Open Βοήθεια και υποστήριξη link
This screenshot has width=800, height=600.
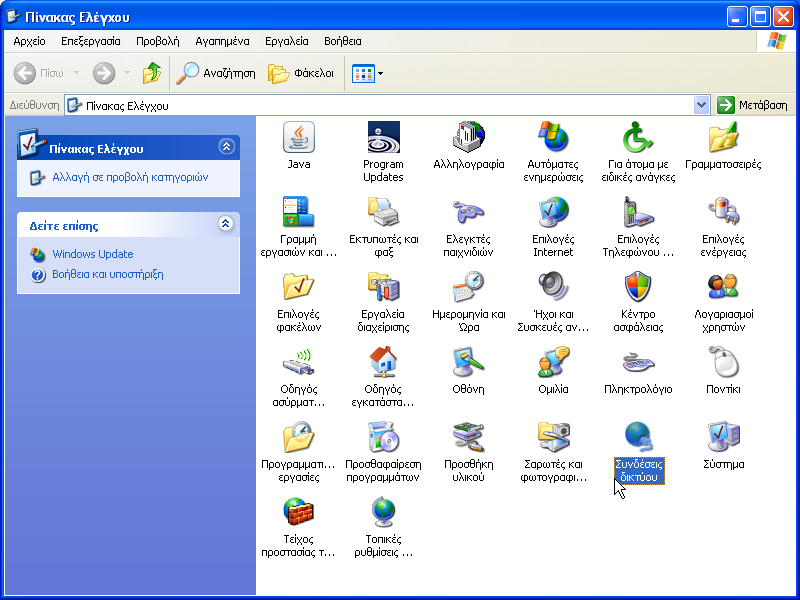click(108, 274)
